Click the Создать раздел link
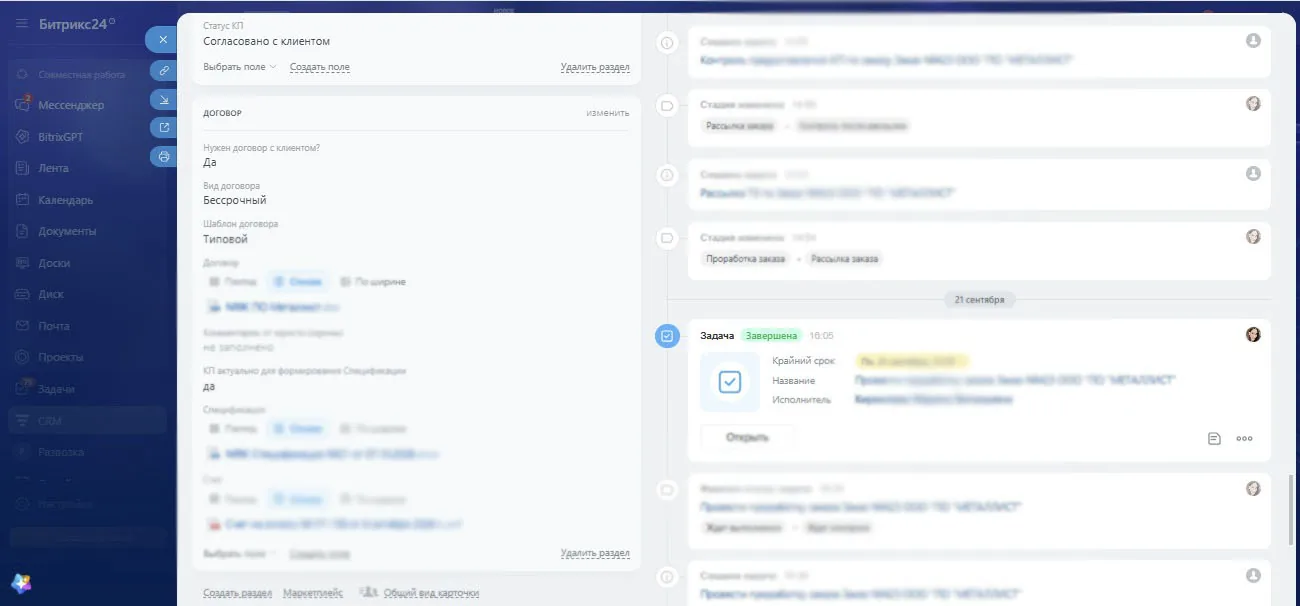The height and width of the screenshot is (606, 1300). click(x=237, y=593)
